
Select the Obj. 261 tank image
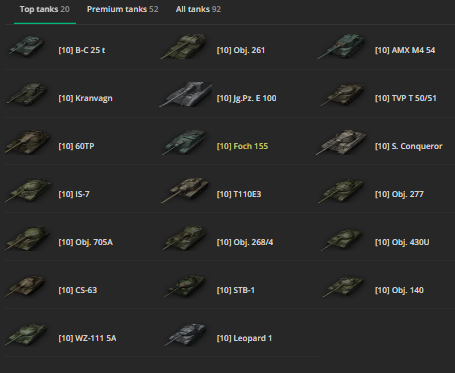tap(184, 47)
